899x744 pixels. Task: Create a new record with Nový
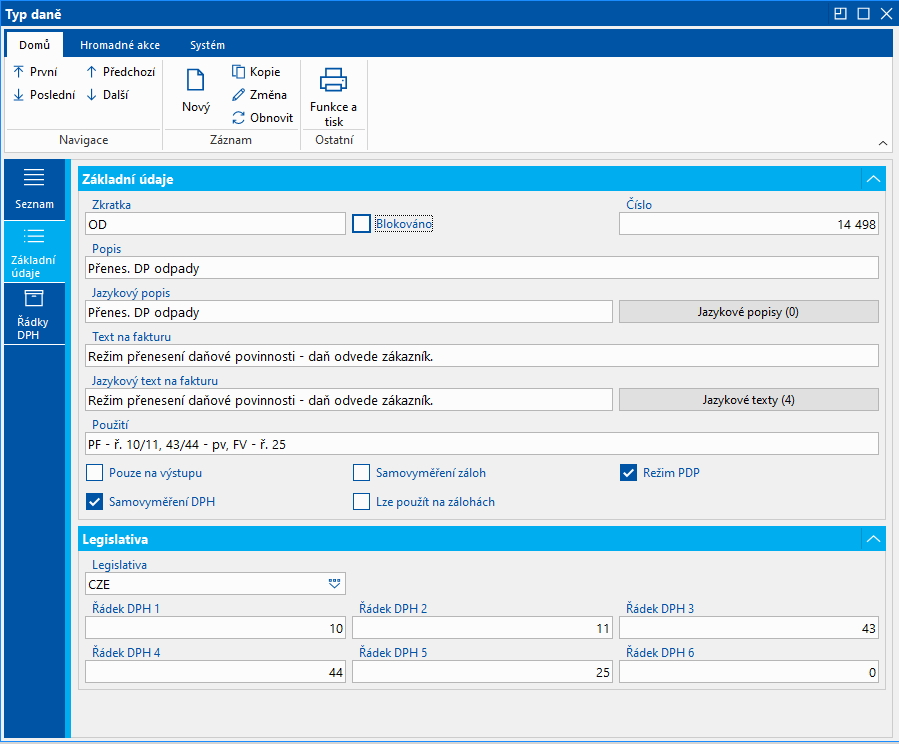pyautogui.click(x=196, y=91)
